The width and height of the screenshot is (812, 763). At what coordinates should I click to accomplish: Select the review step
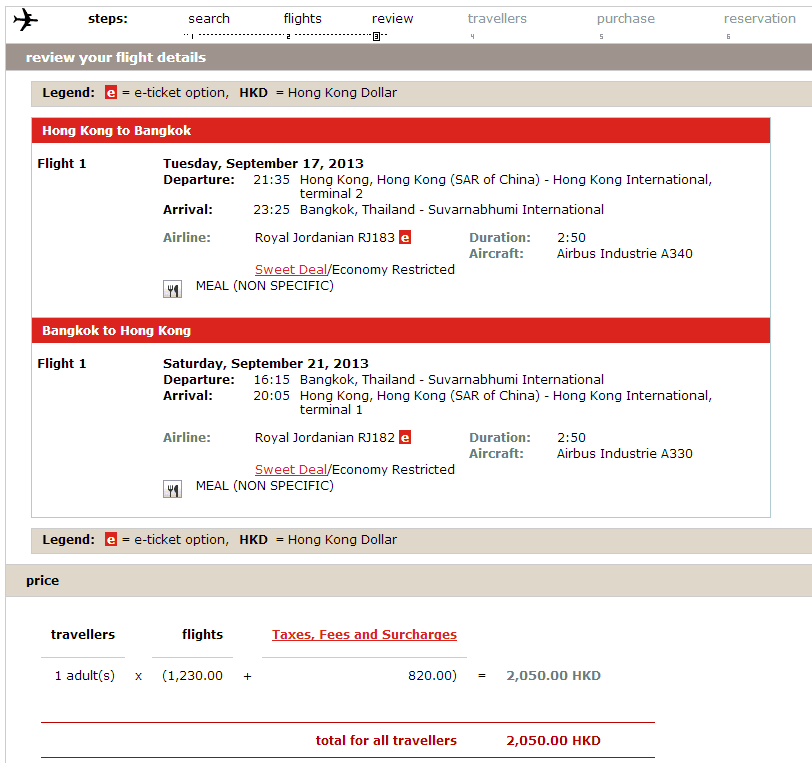coord(392,19)
